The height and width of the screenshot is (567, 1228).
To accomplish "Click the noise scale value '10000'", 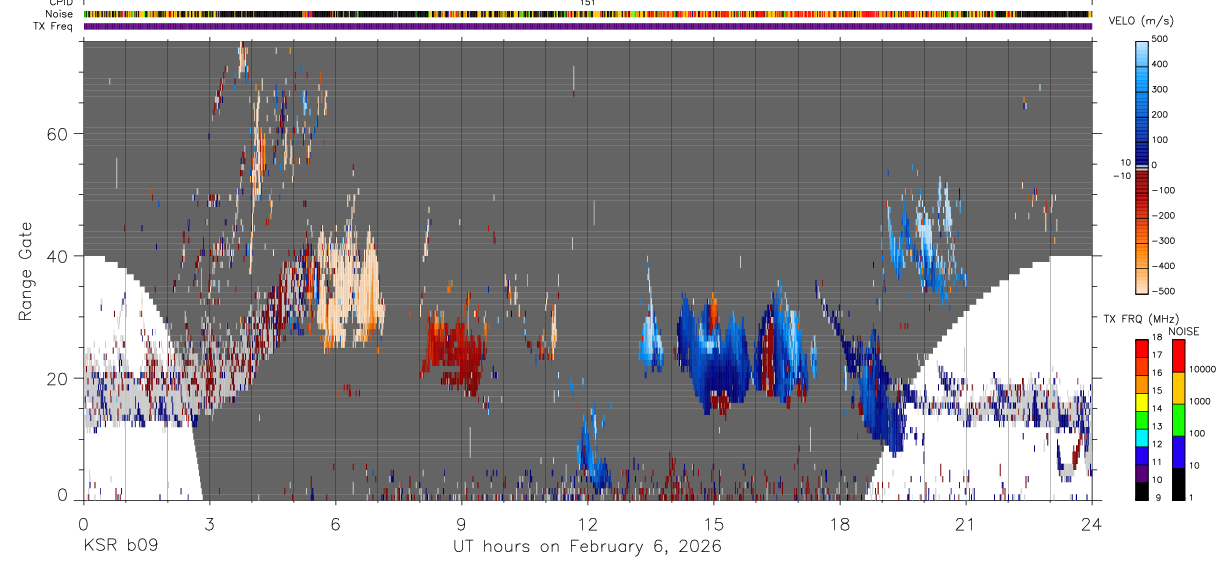I will [x=1202, y=369].
